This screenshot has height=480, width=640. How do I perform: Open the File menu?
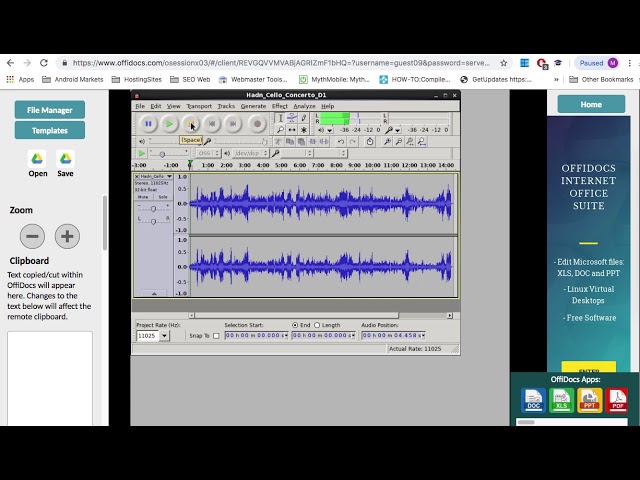click(140, 106)
